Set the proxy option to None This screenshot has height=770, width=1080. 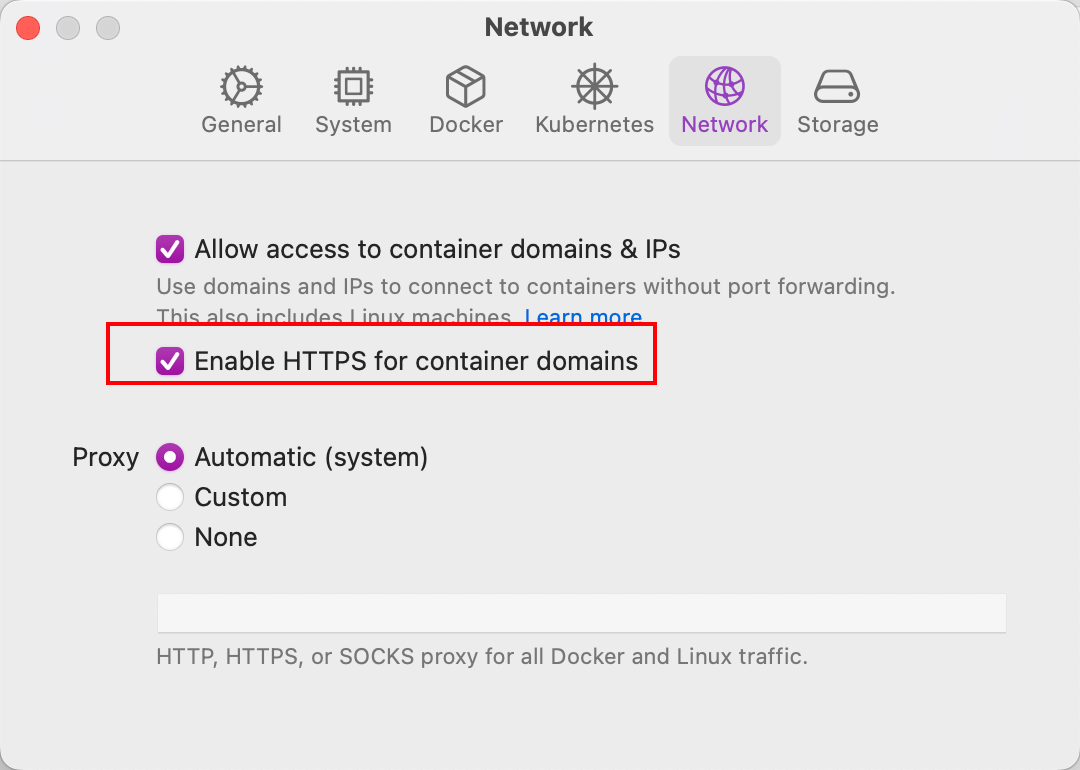pyautogui.click(x=170, y=537)
